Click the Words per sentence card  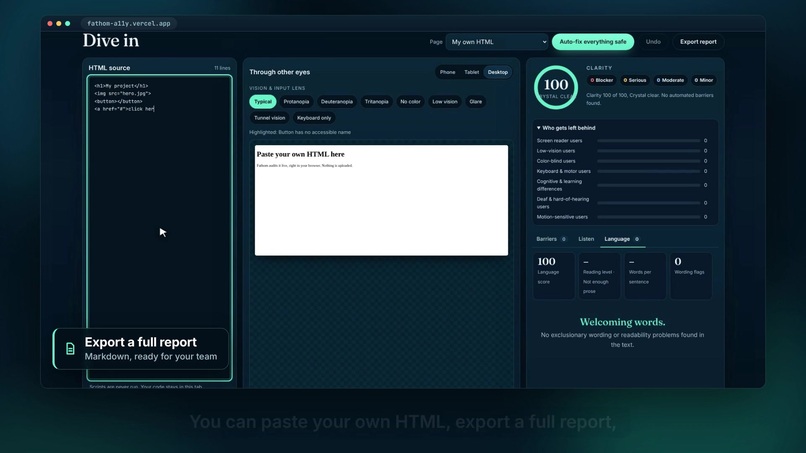tap(645, 276)
